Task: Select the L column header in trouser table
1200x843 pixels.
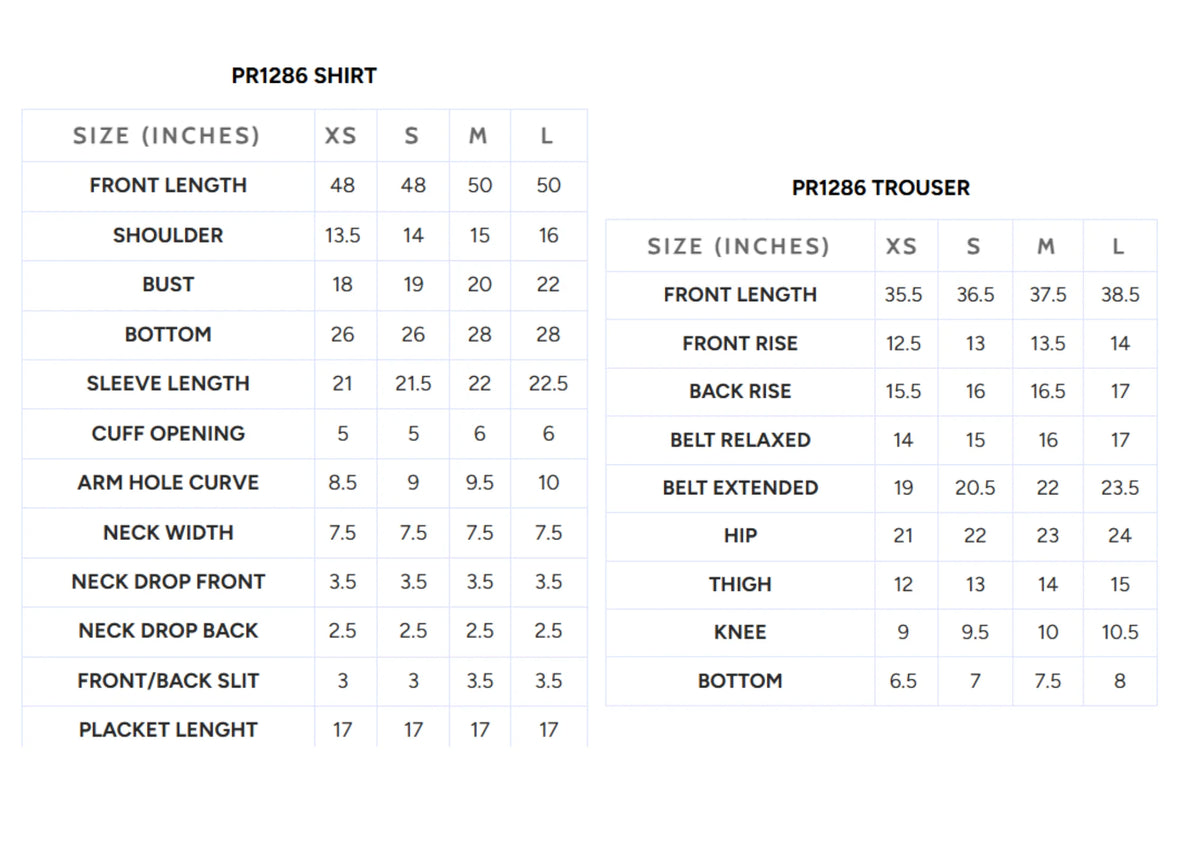Action: click(1118, 246)
